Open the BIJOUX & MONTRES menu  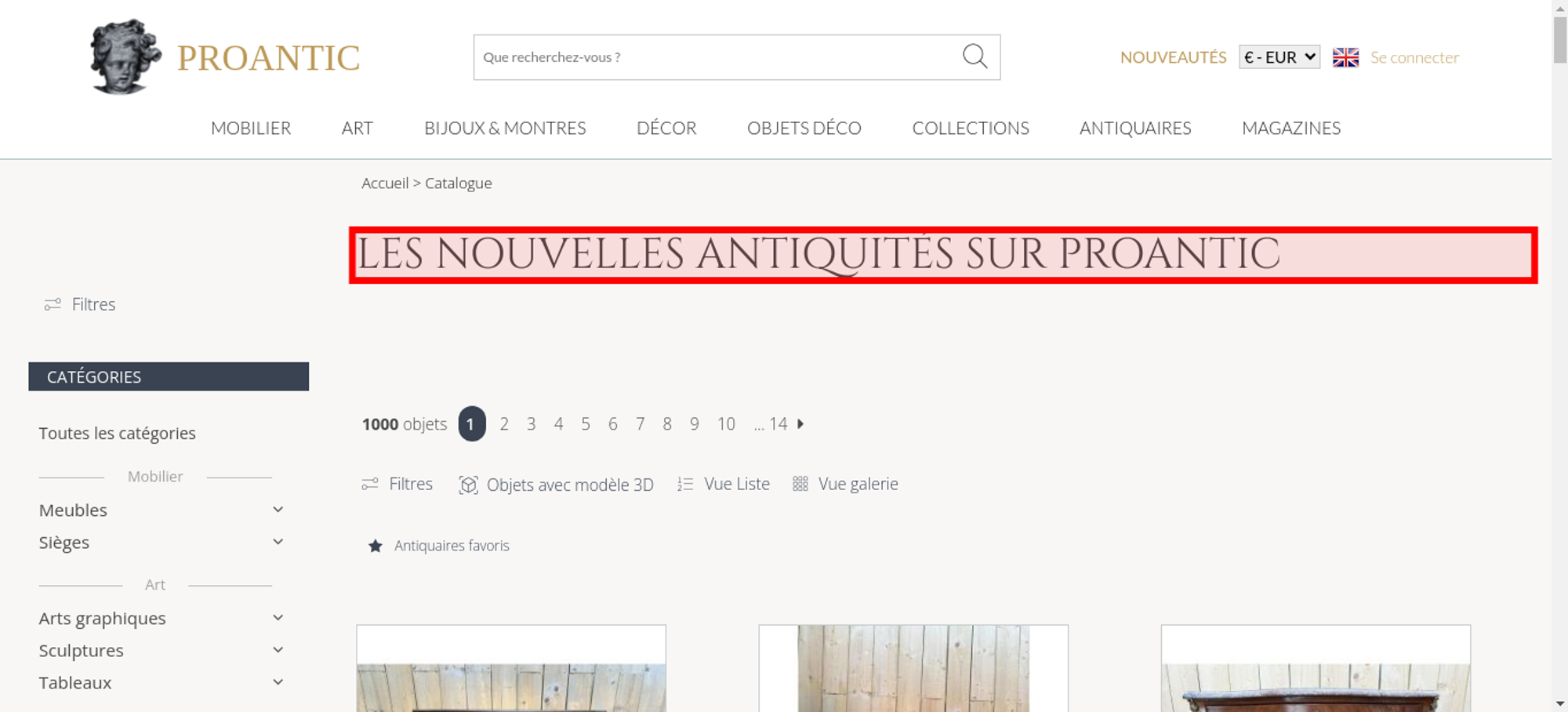505,128
